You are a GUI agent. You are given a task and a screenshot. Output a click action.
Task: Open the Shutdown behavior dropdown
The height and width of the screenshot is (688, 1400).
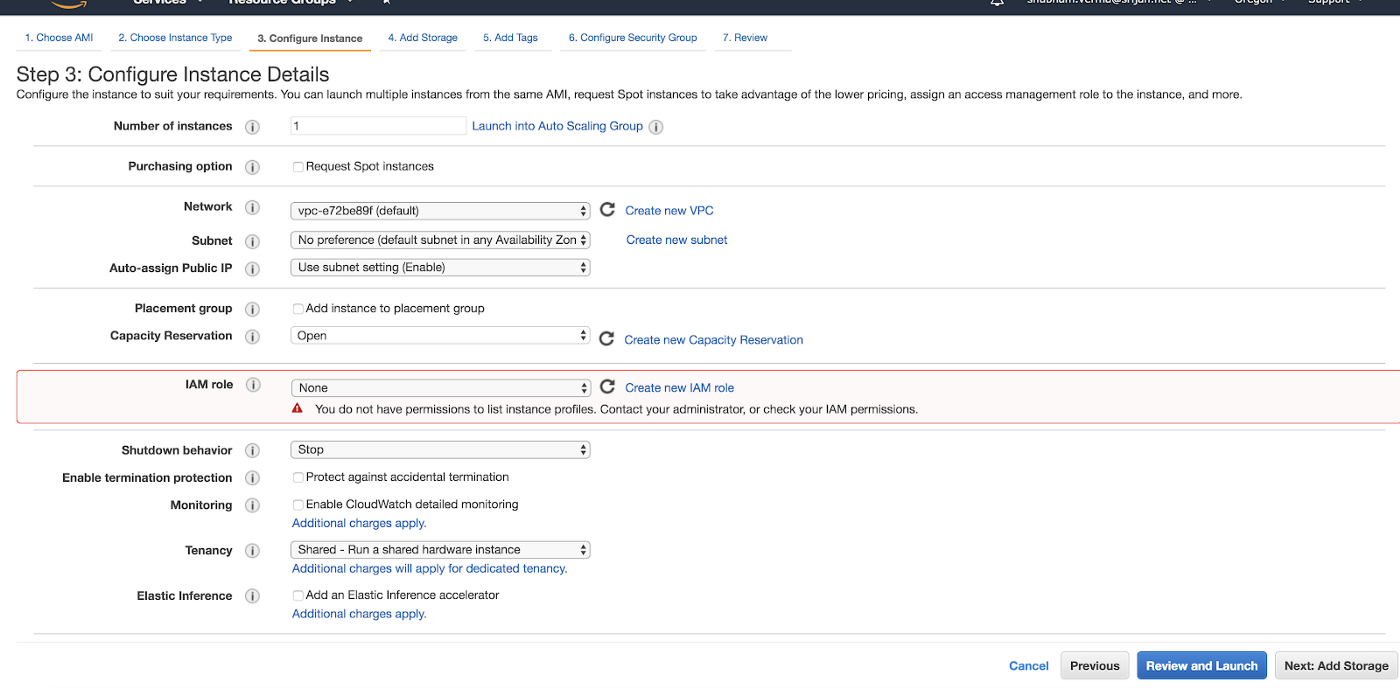[x=440, y=450]
